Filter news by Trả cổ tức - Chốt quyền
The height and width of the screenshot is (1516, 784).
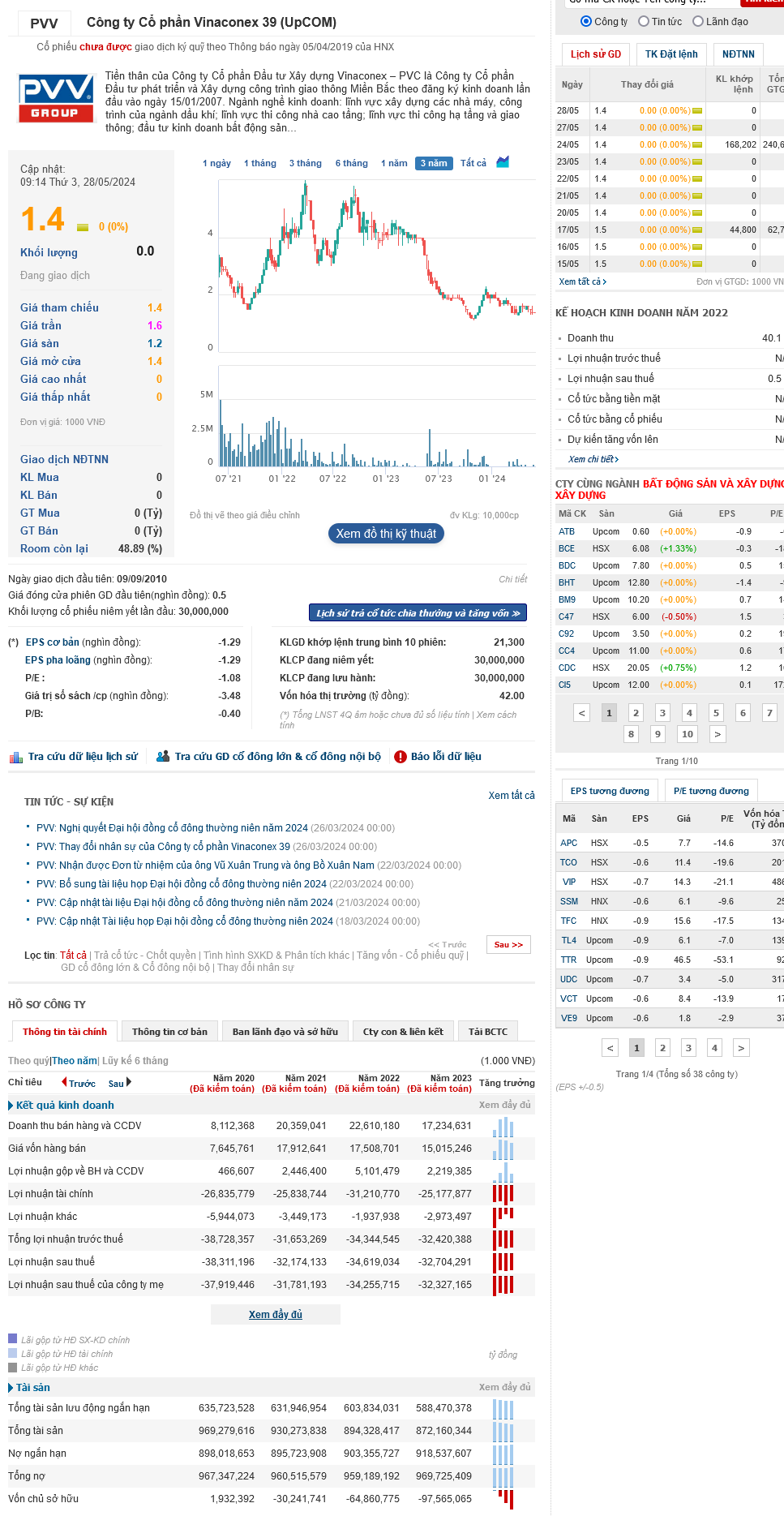tap(145, 956)
